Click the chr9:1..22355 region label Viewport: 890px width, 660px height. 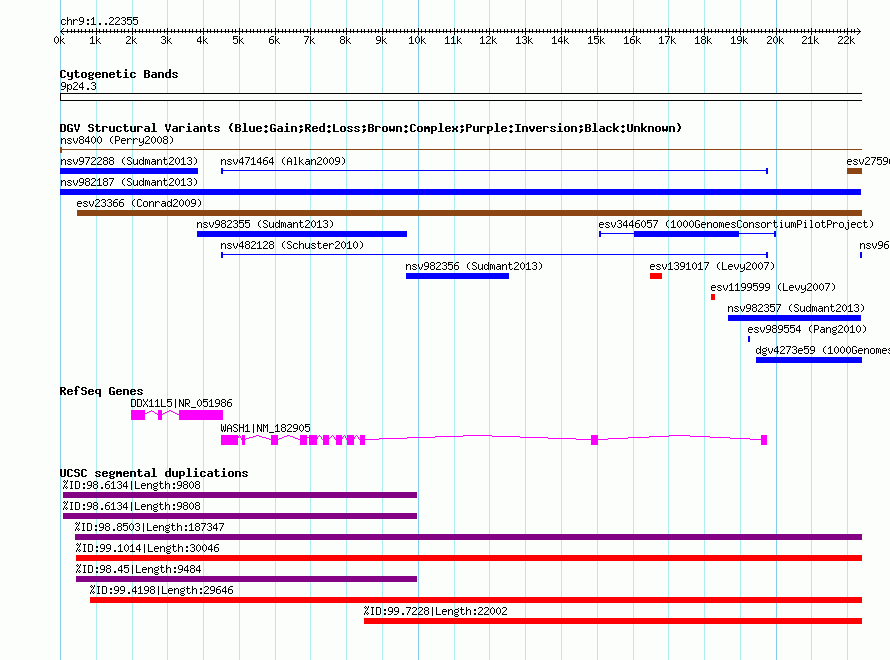pyautogui.click(x=99, y=21)
